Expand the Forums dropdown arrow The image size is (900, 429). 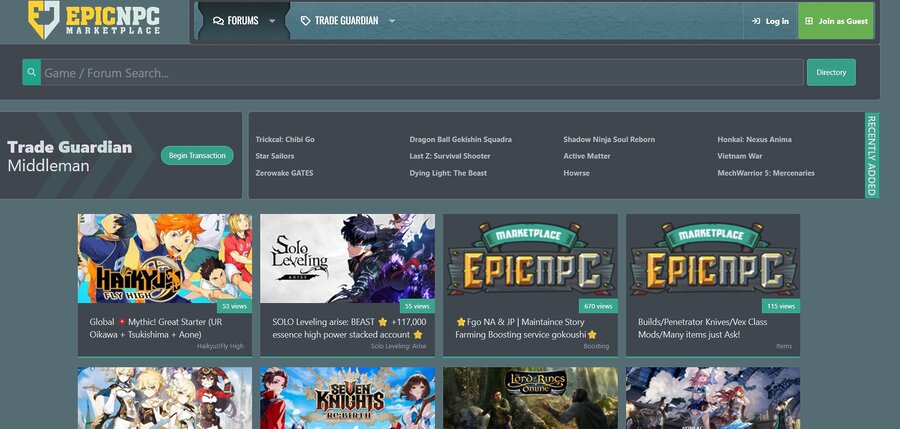click(272, 21)
